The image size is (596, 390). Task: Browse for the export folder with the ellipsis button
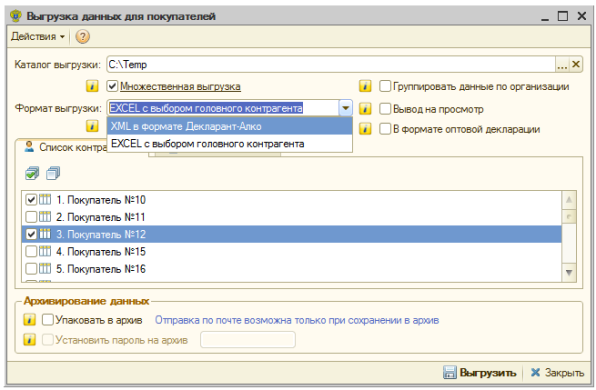pyautogui.click(x=562, y=65)
